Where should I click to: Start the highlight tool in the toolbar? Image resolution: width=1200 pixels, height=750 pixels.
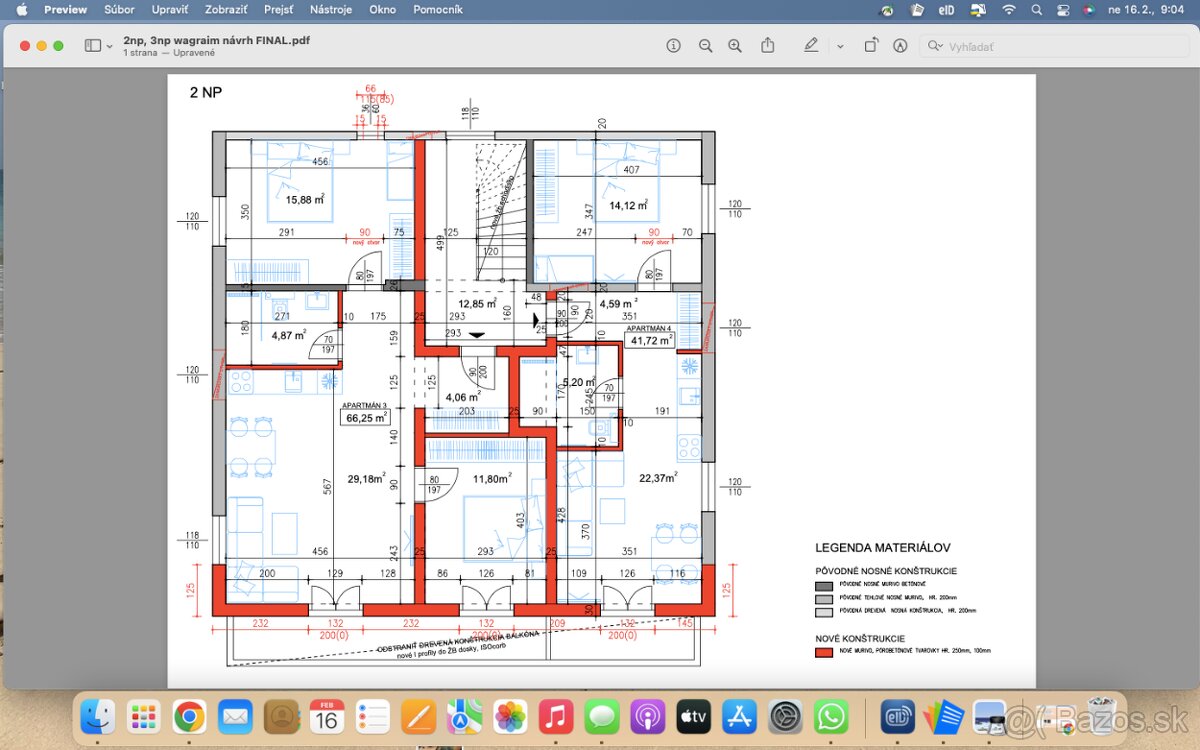coord(901,45)
